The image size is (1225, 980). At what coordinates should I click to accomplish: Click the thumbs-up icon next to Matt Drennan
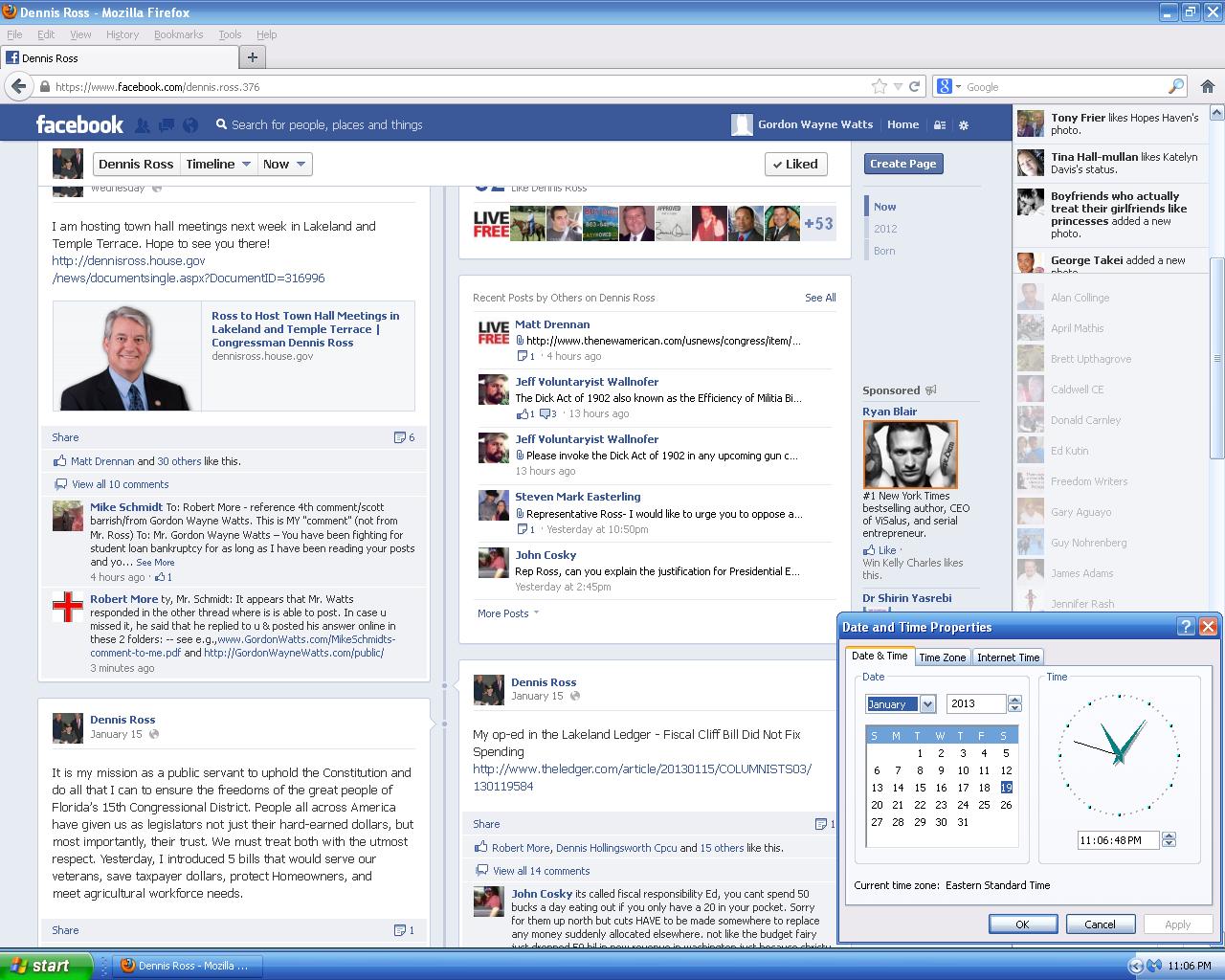[59, 460]
